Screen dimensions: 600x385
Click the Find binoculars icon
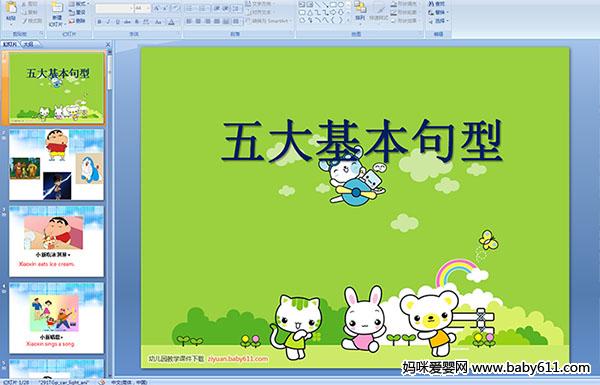tap(431, 4)
